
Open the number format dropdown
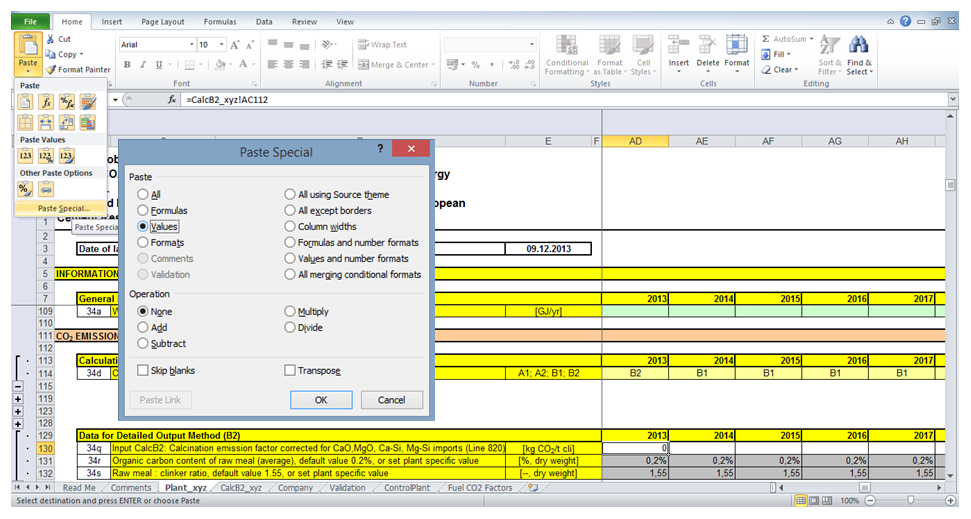tap(531, 45)
